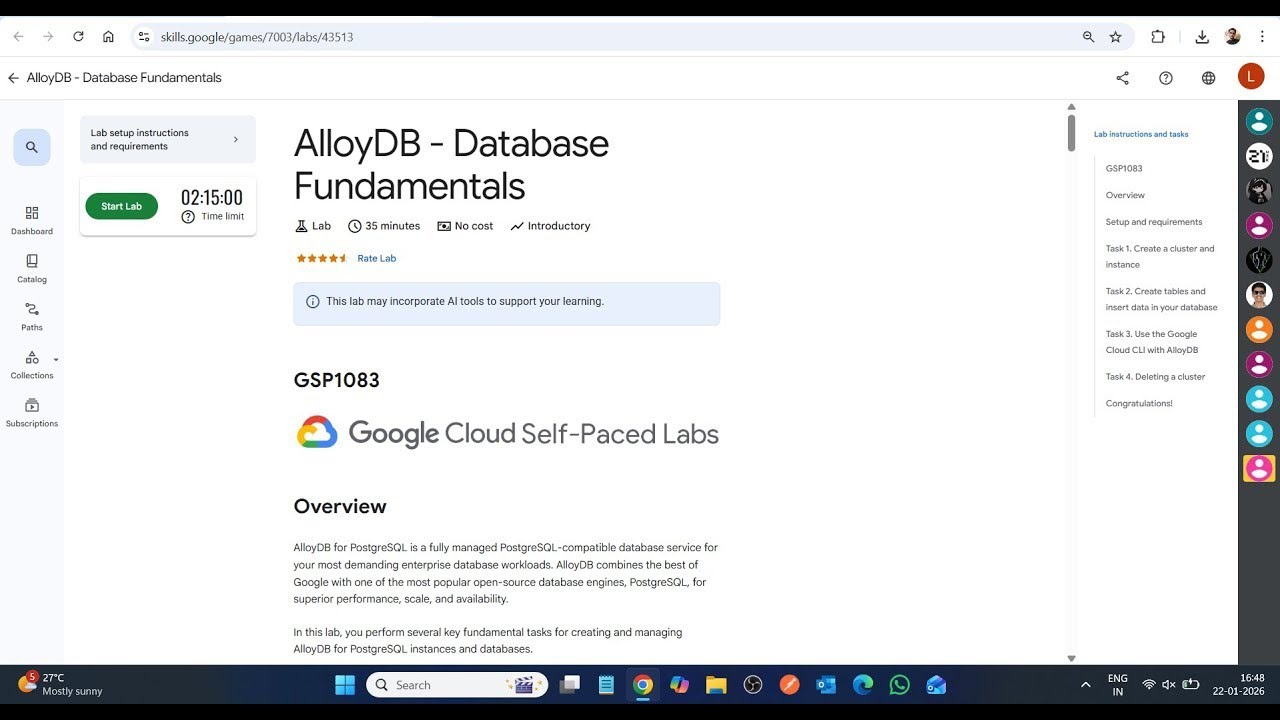The height and width of the screenshot is (720, 1280).
Task: Open Chrome downloads icon
Action: [x=1202, y=37]
